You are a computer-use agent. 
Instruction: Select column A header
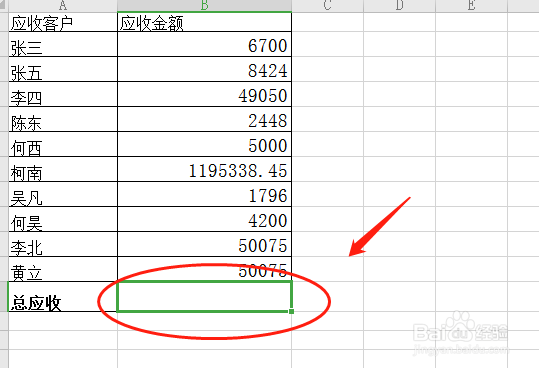point(63,5)
